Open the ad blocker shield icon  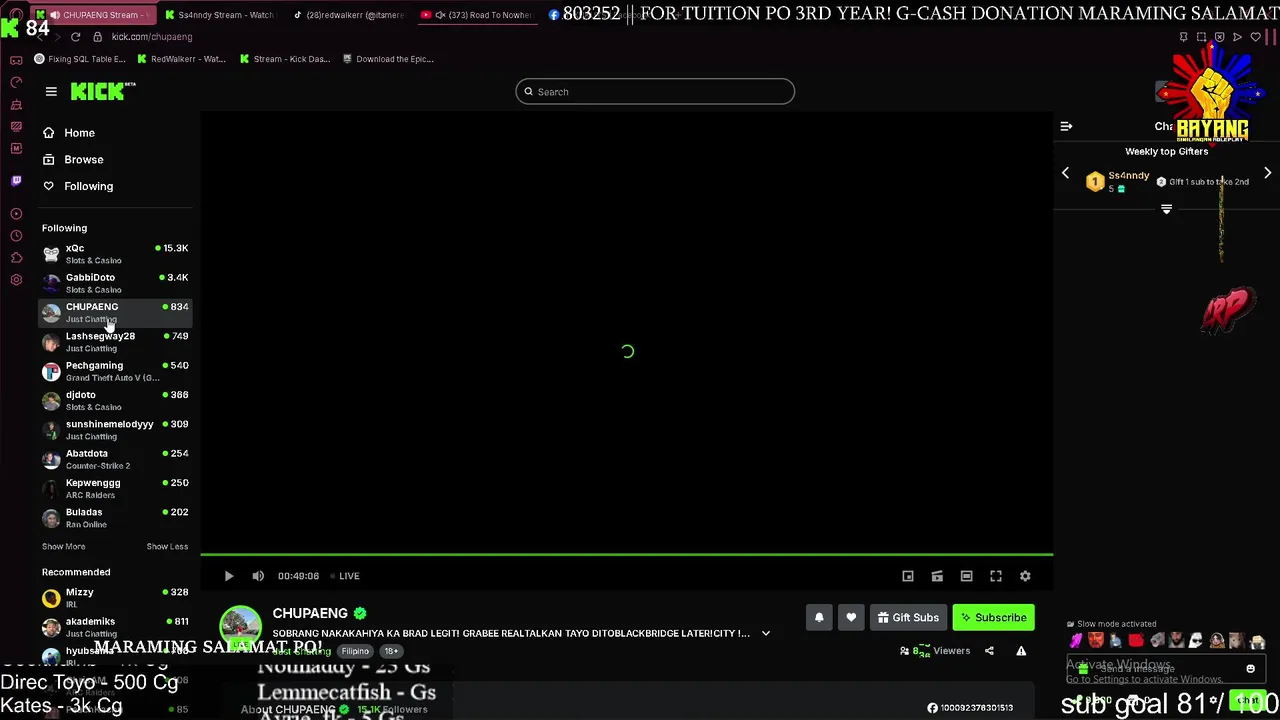pyautogui.click(x=1219, y=37)
